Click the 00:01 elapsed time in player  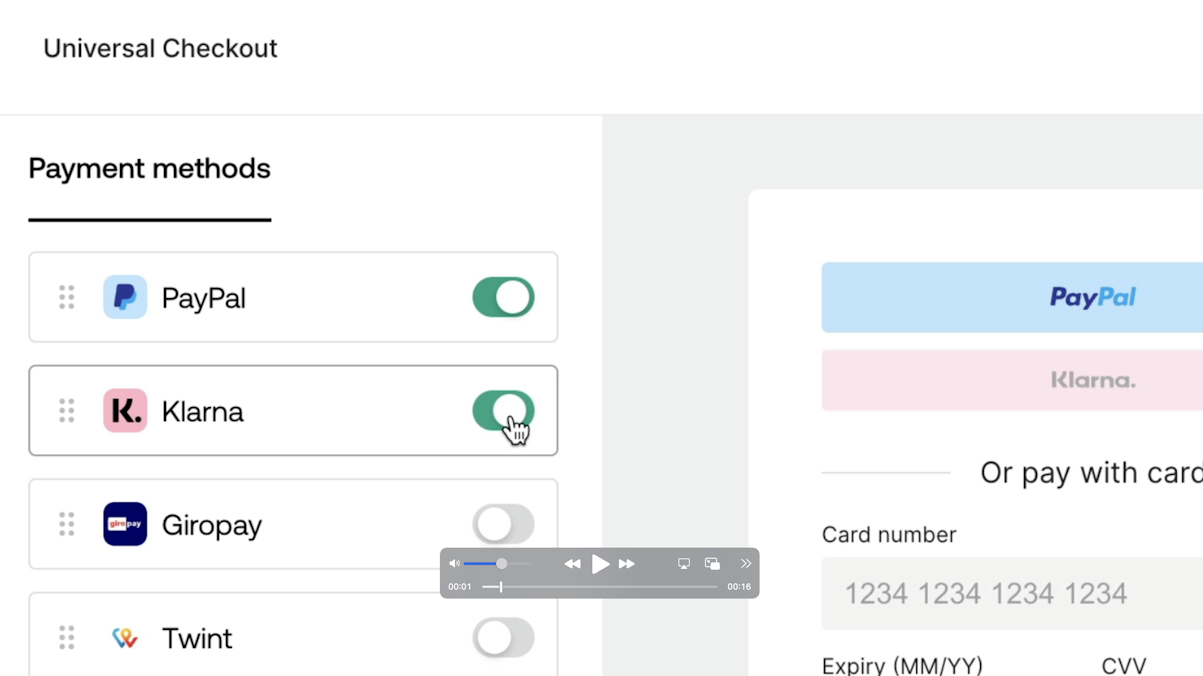460,587
